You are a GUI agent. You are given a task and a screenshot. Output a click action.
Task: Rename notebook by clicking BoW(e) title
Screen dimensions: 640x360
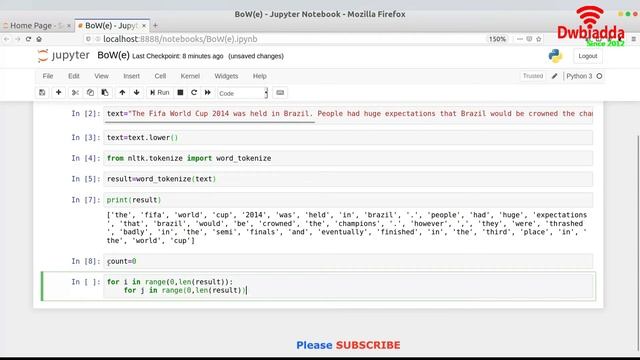pyautogui.click(x=113, y=56)
